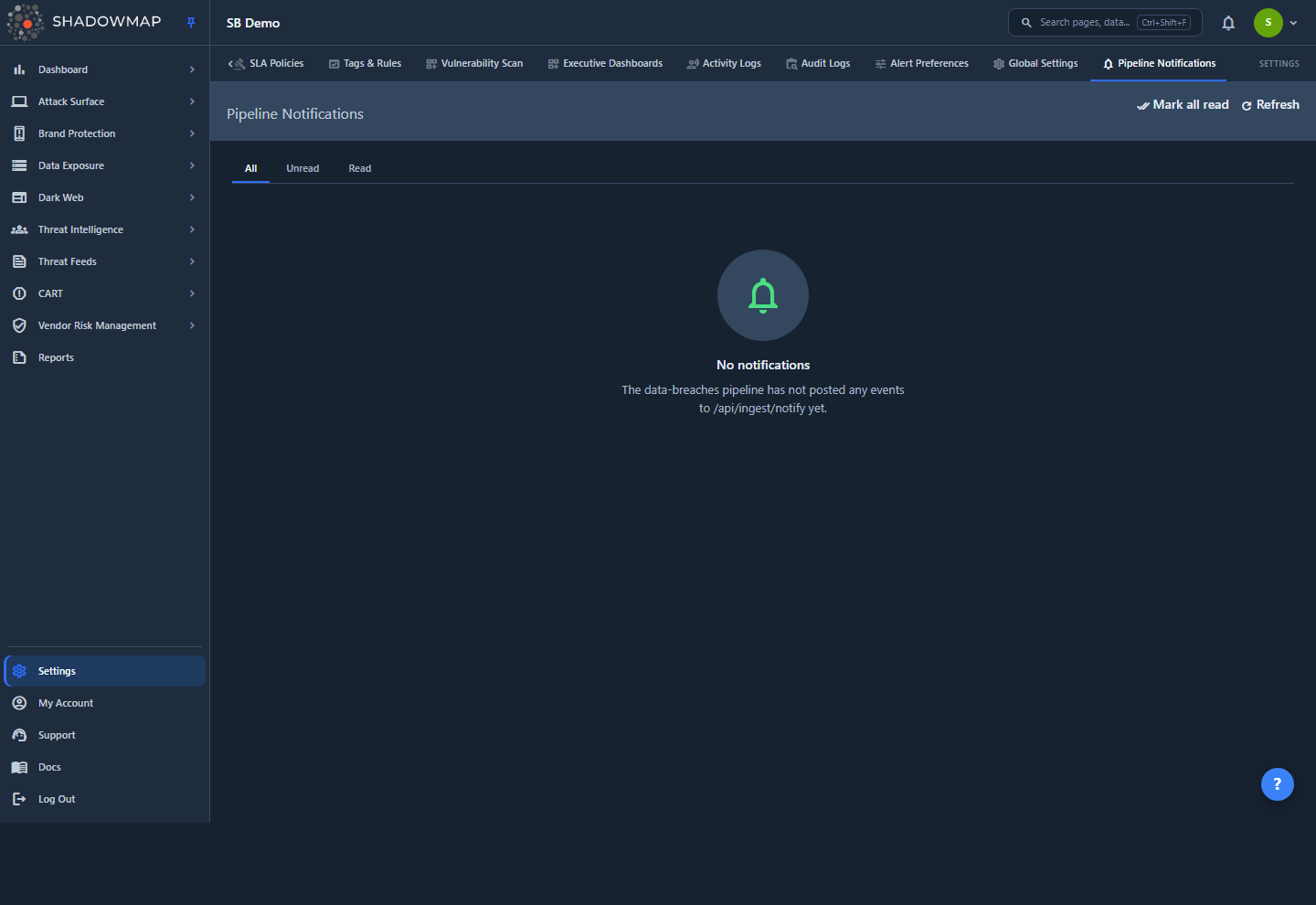The width and height of the screenshot is (1316, 905).
Task: Click the Docs book icon
Action: (x=19, y=767)
